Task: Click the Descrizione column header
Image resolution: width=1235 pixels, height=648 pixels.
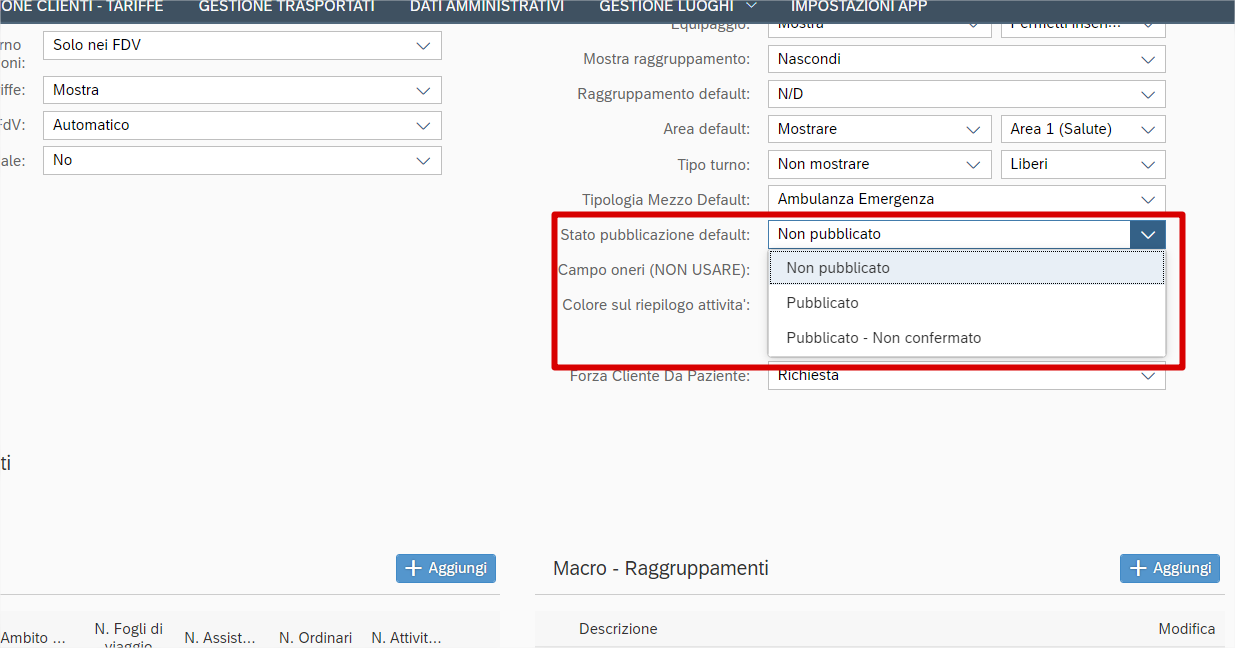Action: pos(618,629)
